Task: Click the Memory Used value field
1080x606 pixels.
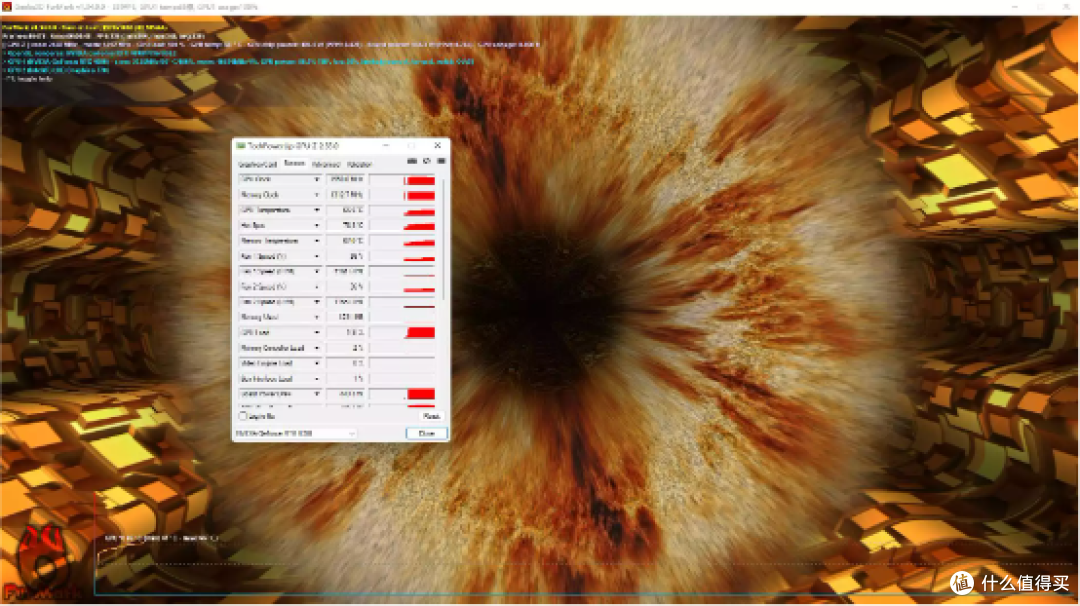Action: 346,317
